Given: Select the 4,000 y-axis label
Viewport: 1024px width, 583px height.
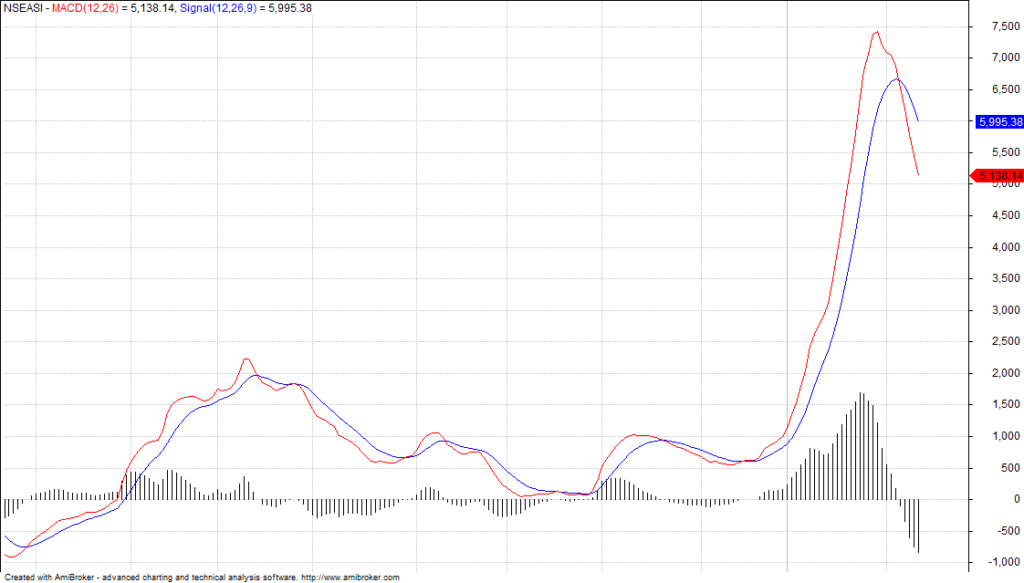Looking at the screenshot, I should (1003, 247).
